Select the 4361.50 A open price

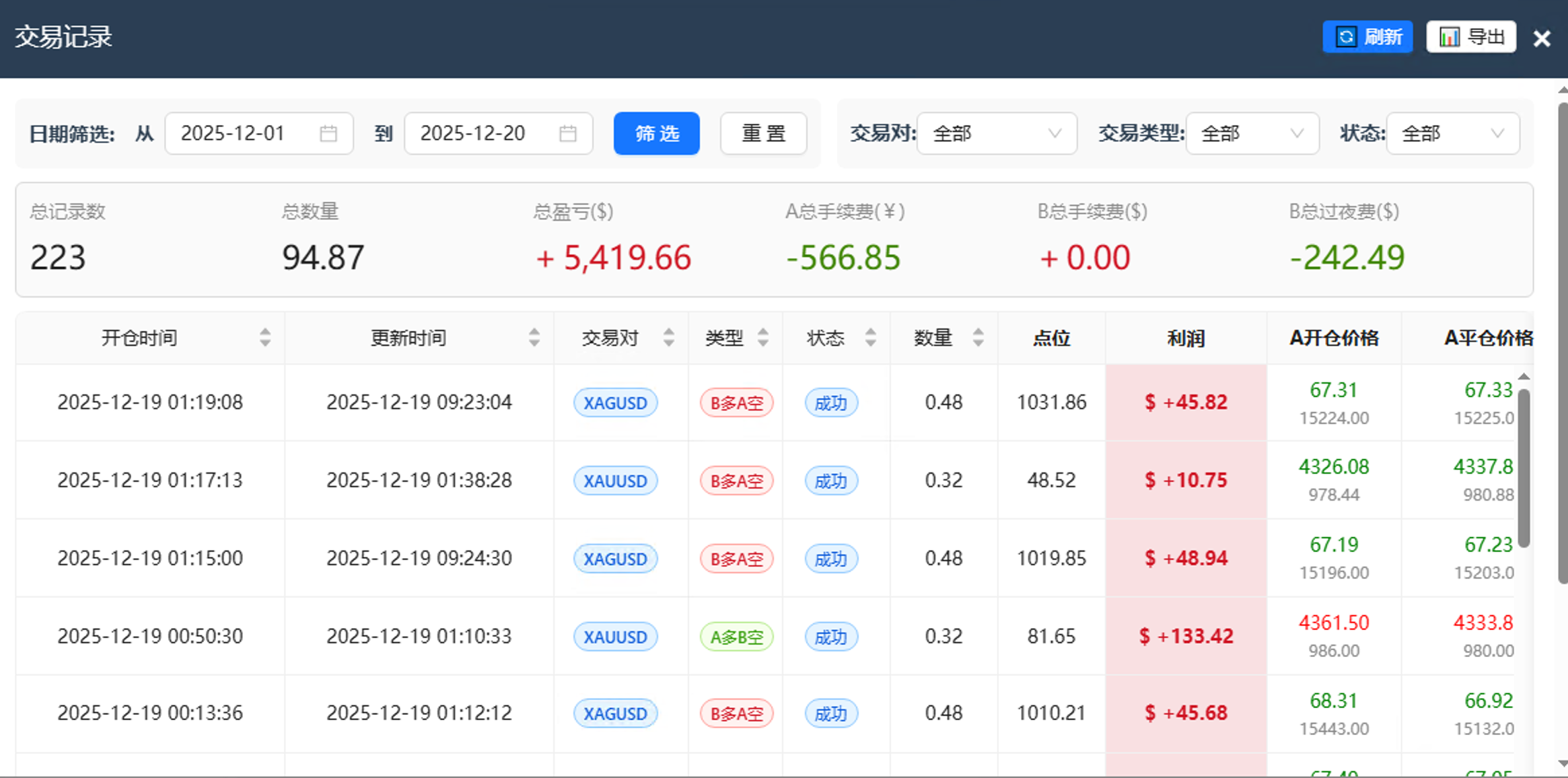[1334, 623]
